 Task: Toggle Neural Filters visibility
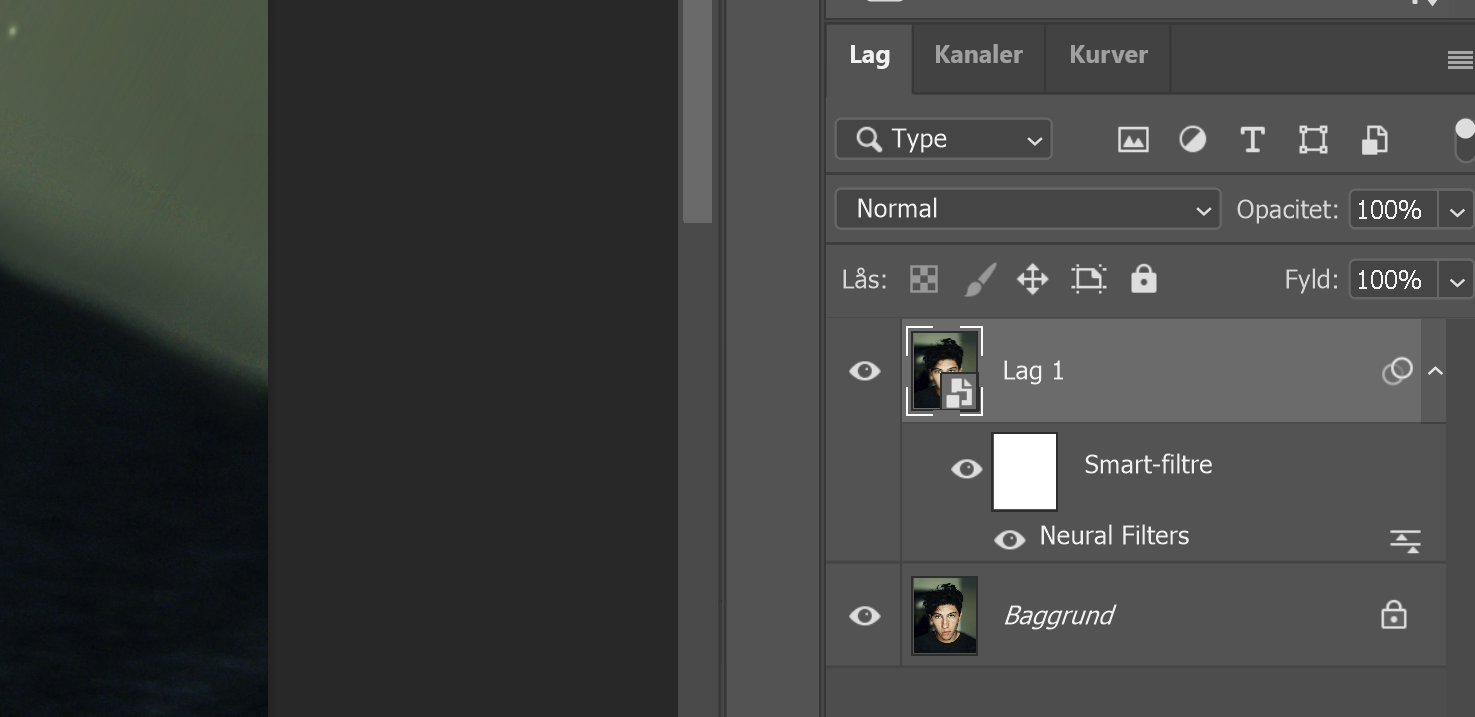tap(1009, 539)
